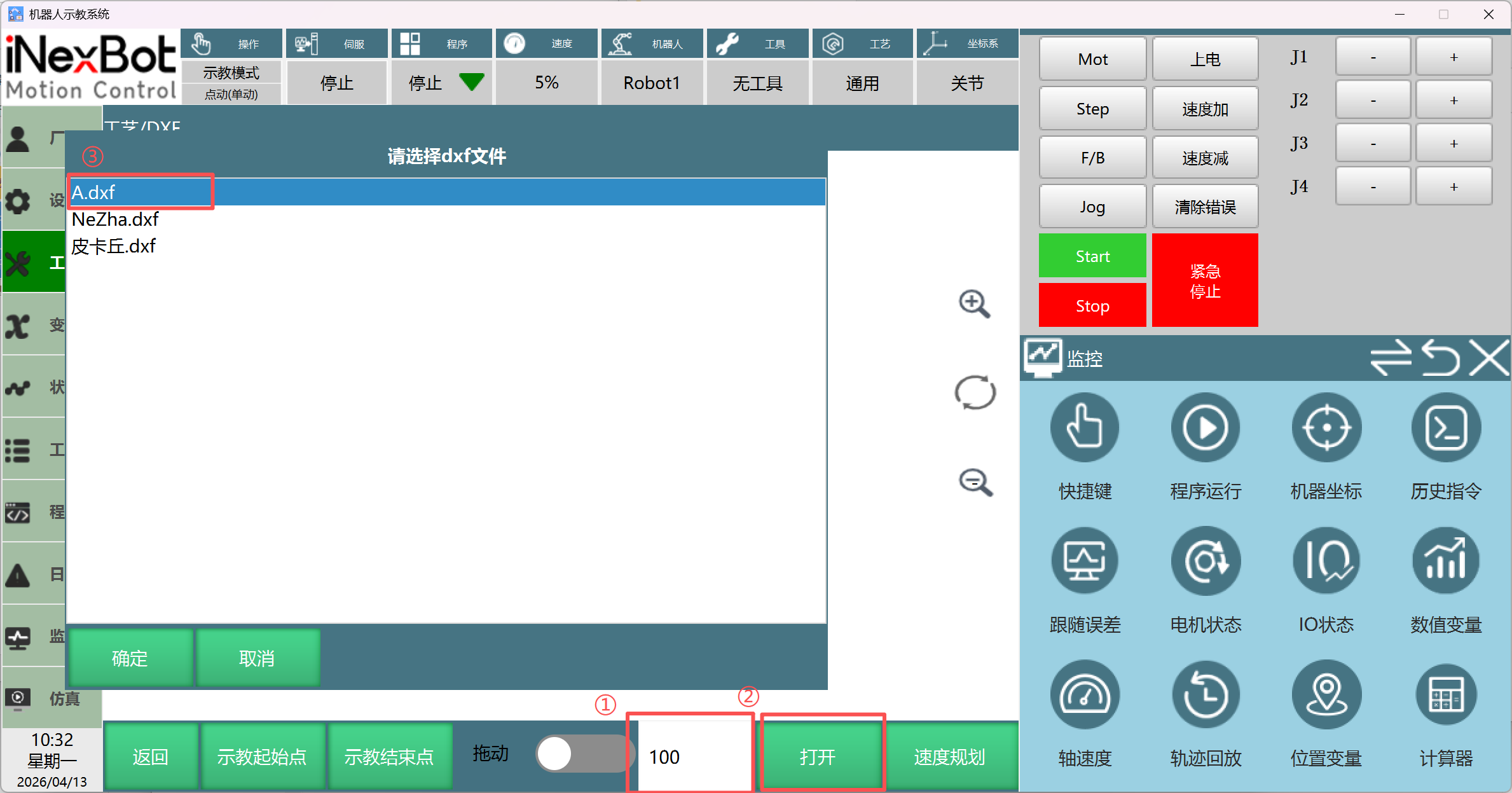The image size is (1512, 793).
Task: Click the zoom in magnifier icon
Action: (x=974, y=304)
